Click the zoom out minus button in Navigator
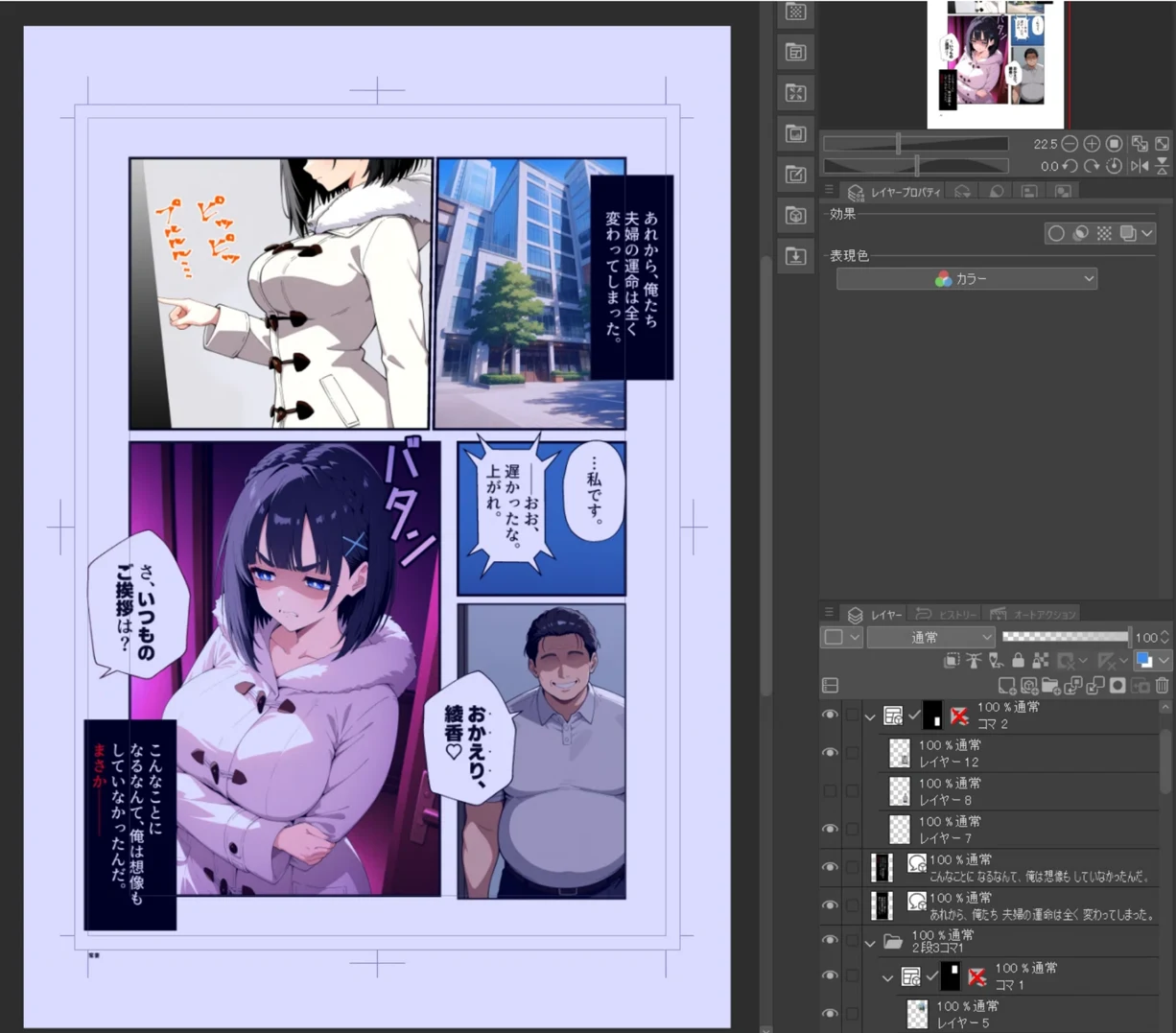Image resolution: width=1176 pixels, height=1033 pixels. [1070, 144]
